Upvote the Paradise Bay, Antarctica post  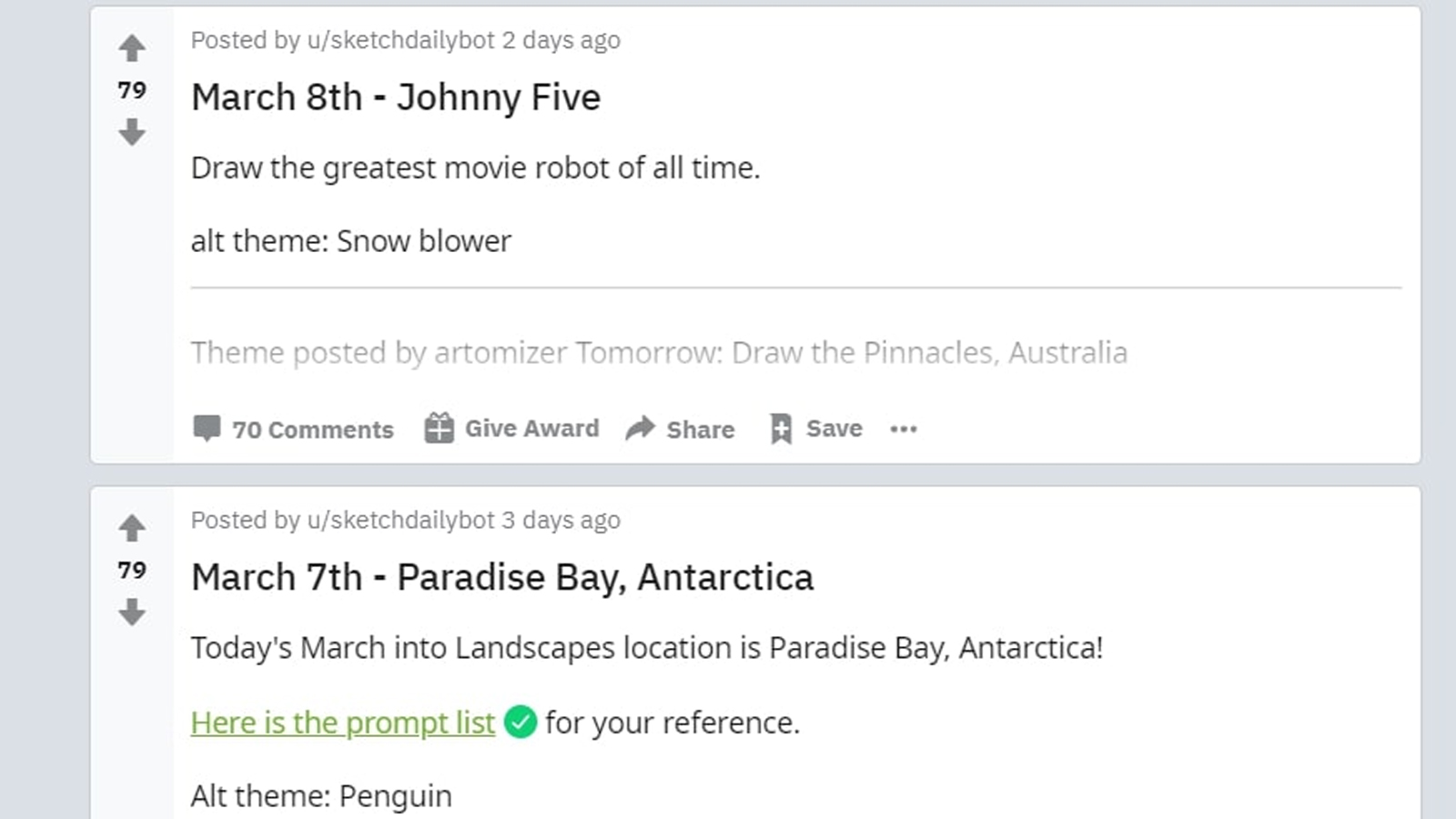[132, 528]
